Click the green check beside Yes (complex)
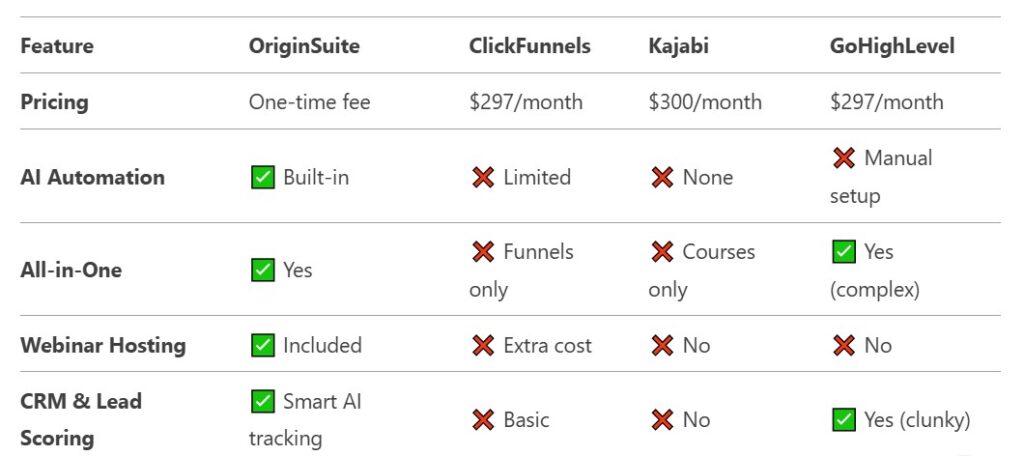 tap(844, 252)
